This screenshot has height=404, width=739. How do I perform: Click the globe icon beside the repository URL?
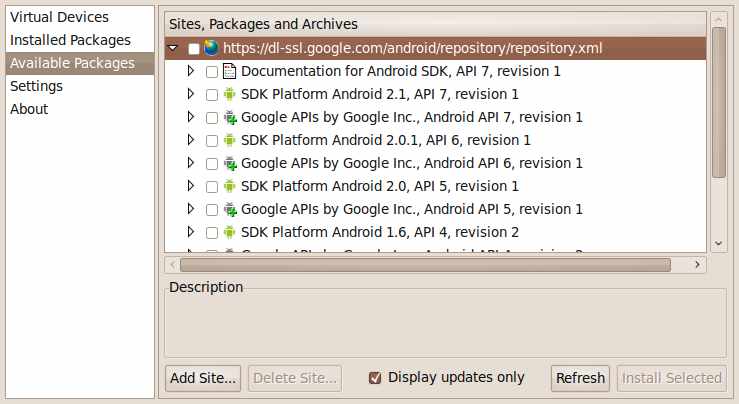pos(211,48)
